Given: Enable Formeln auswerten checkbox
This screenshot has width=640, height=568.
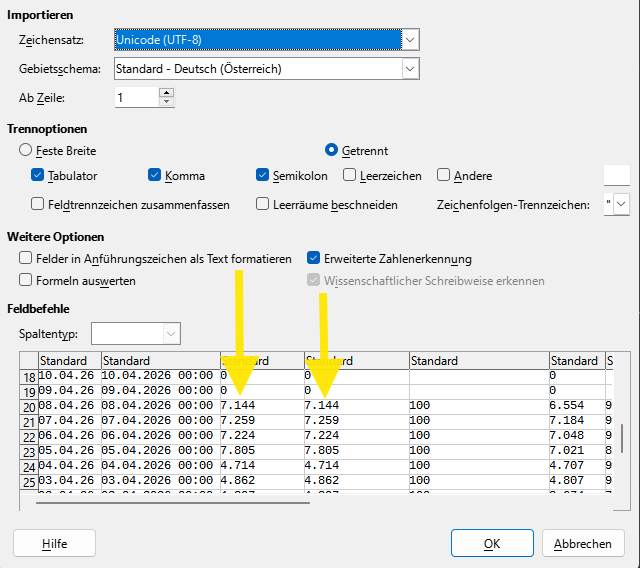Looking at the screenshot, I should [x=26, y=281].
